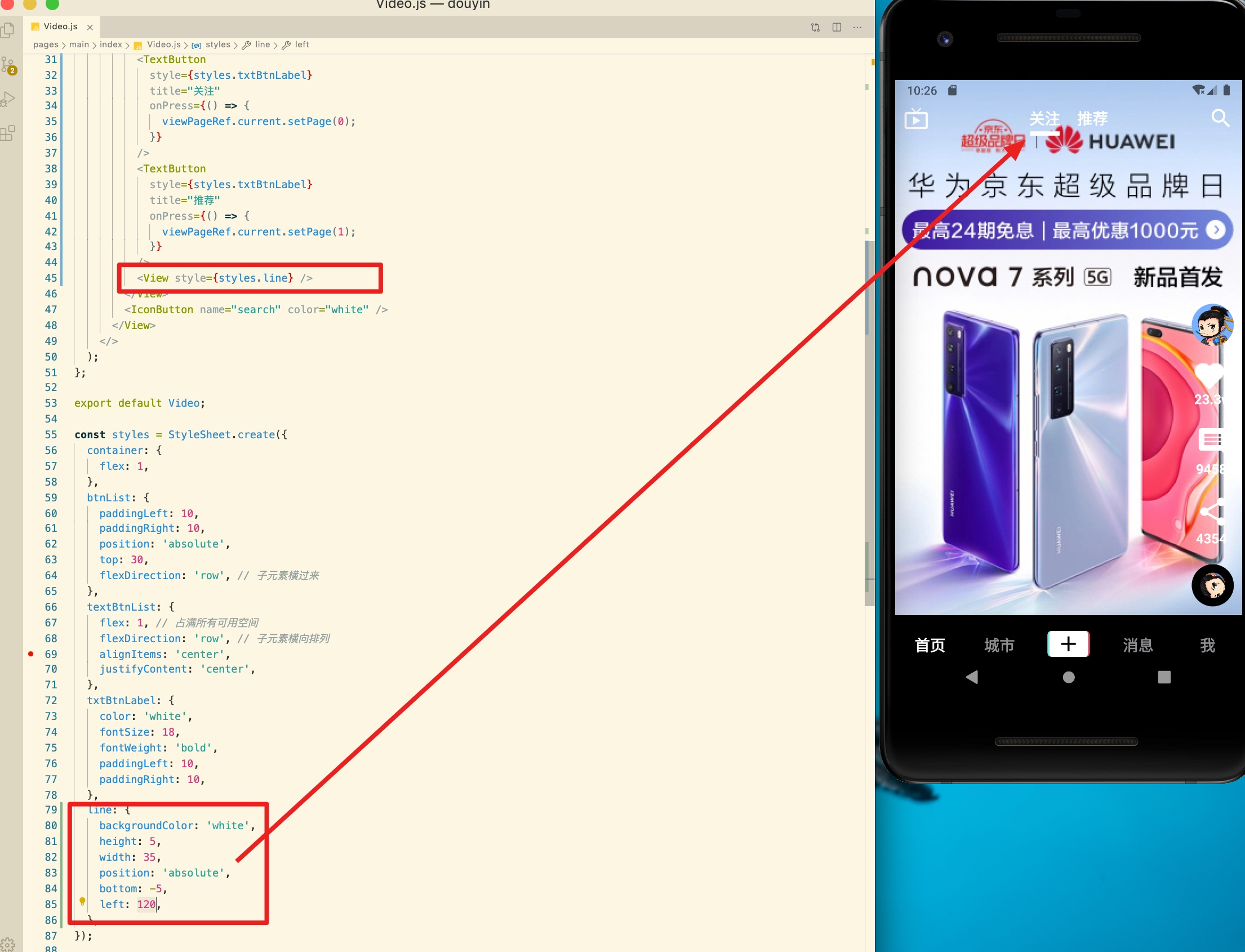Click 'IconButton' tag on line 47

pos(162,309)
